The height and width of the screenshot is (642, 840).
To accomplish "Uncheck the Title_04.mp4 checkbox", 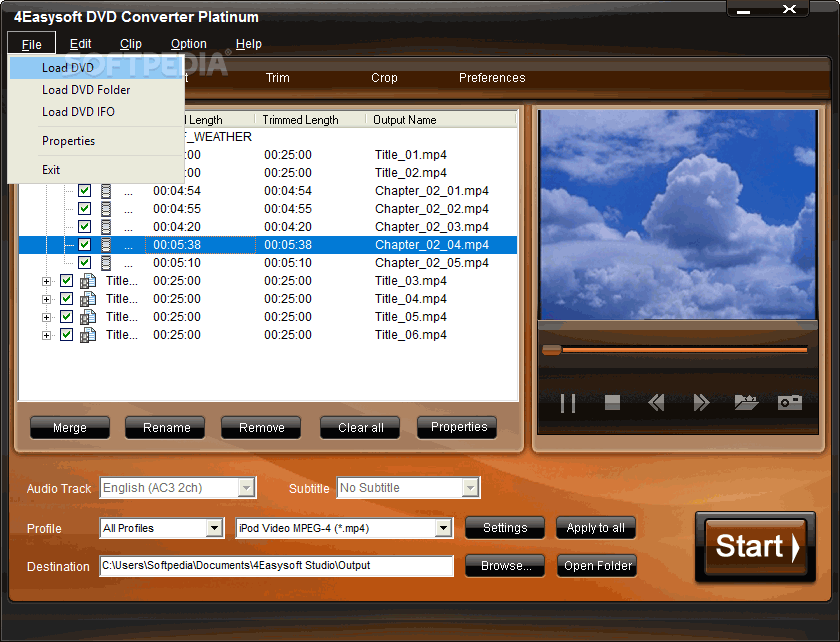I will (66, 298).
